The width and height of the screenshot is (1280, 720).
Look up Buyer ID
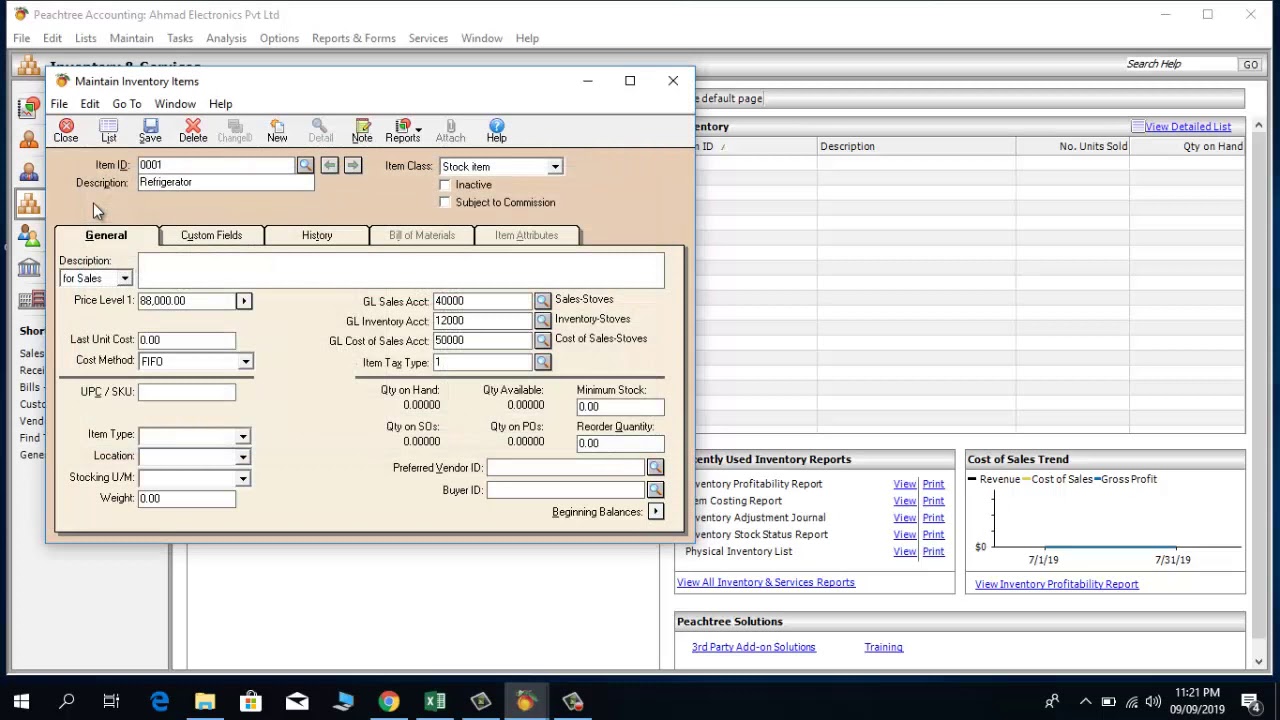[655, 490]
